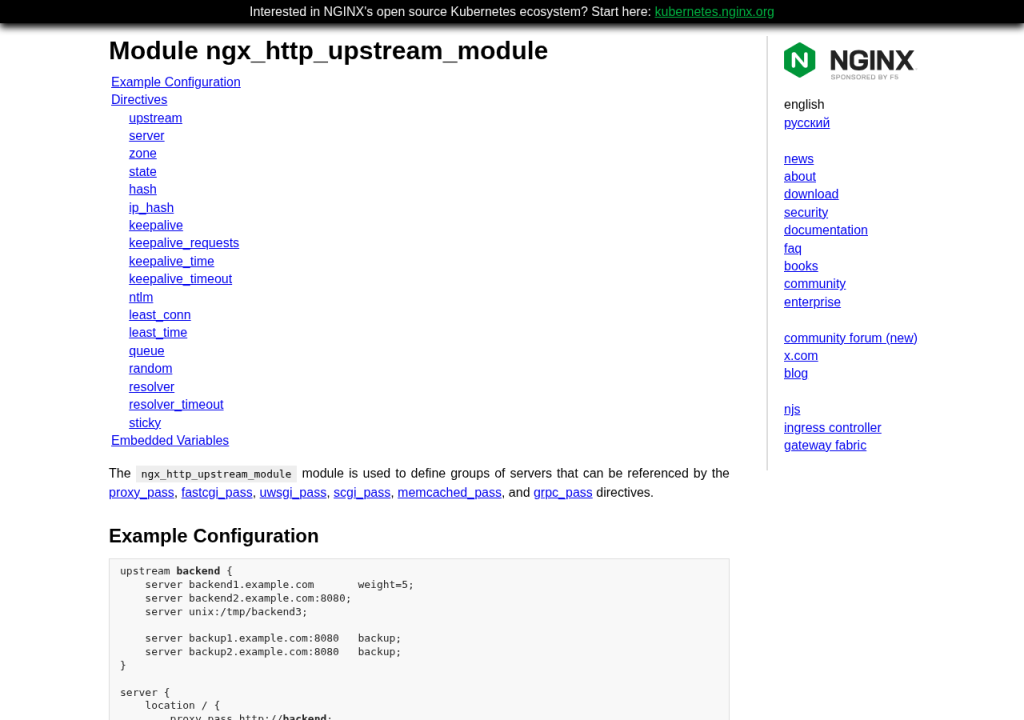
Task: Open the enterprise sidebar link
Action: coord(812,301)
